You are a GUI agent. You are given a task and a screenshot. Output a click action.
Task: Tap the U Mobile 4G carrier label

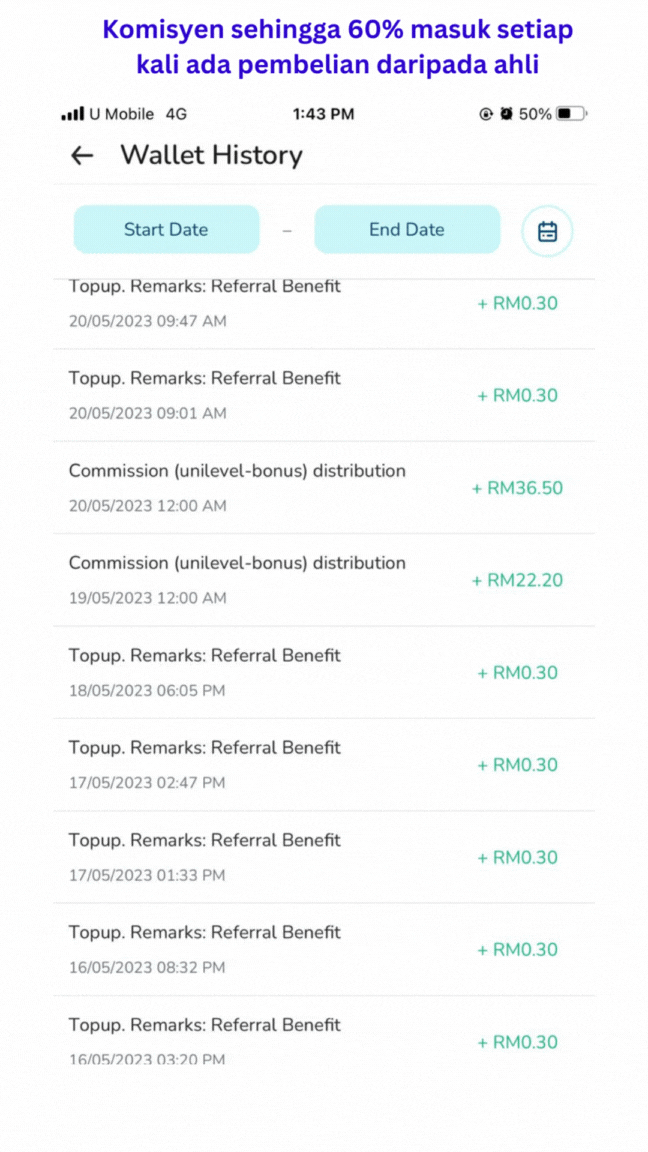[x=138, y=114]
